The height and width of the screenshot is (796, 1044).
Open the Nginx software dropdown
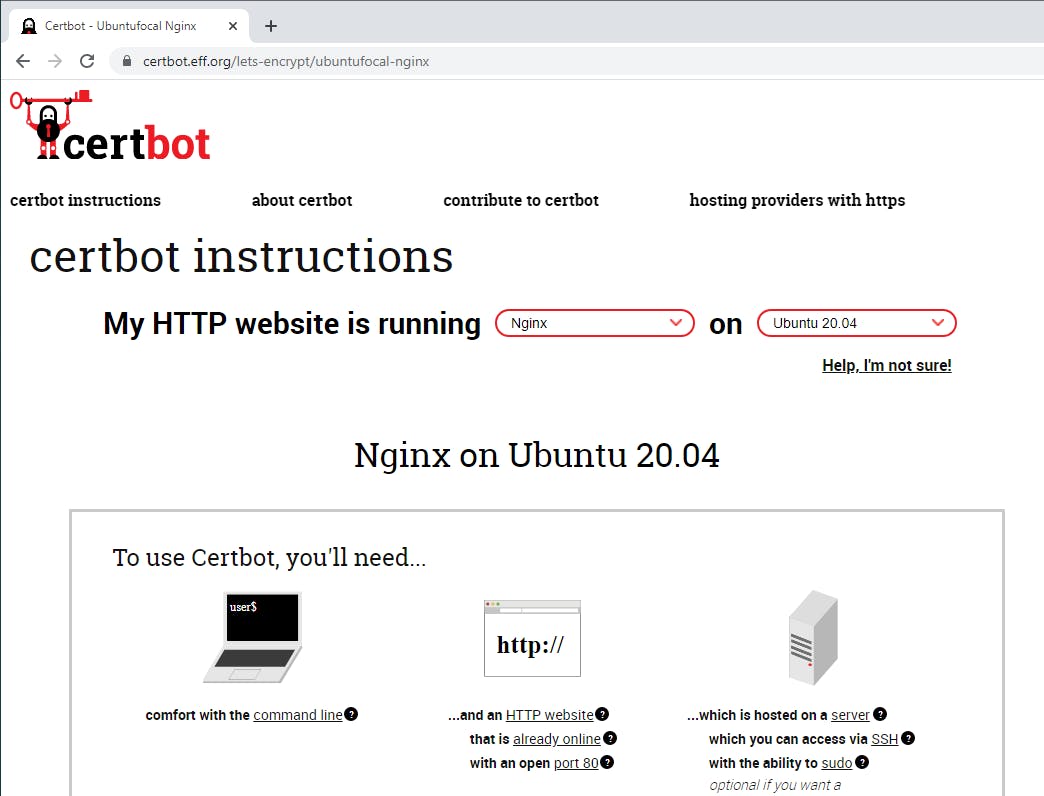pos(595,323)
